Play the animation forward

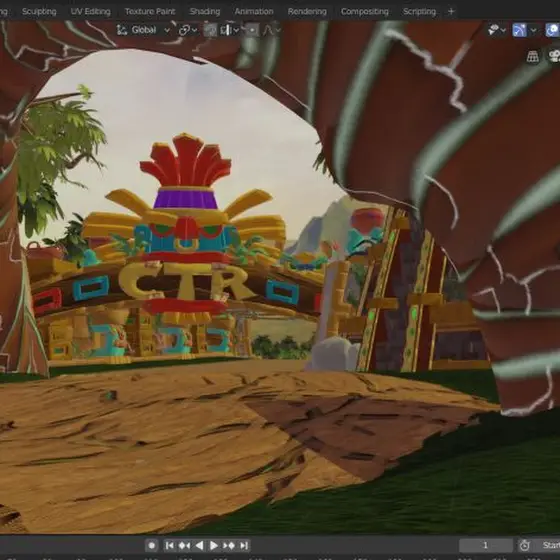pyautogui.click(x=214, y=545)
